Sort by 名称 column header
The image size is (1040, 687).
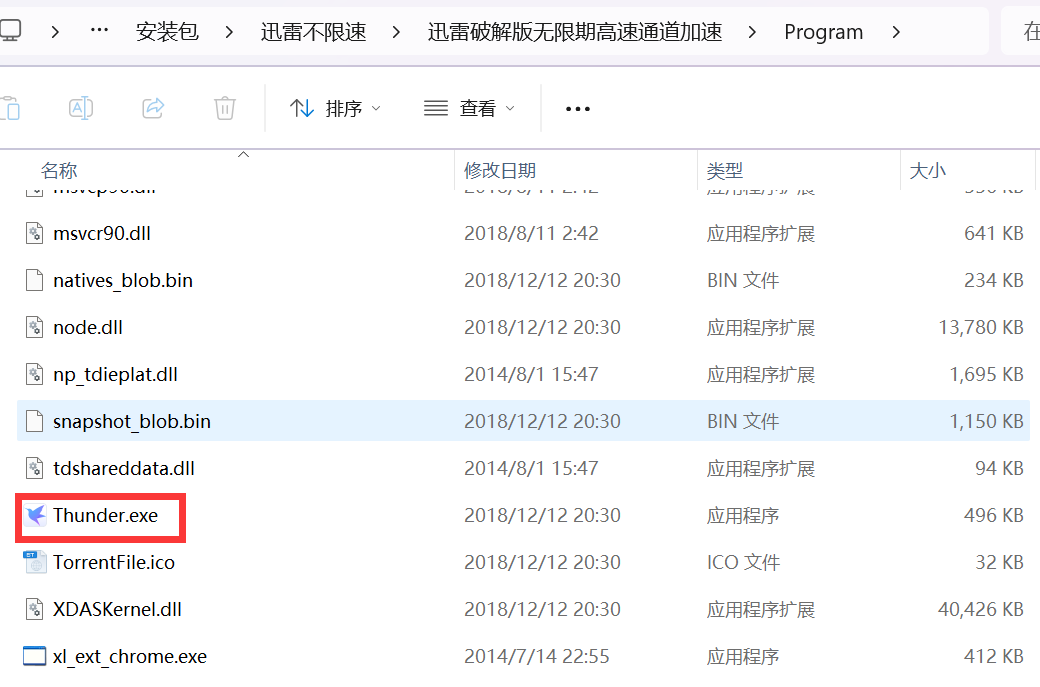[59, 170]
